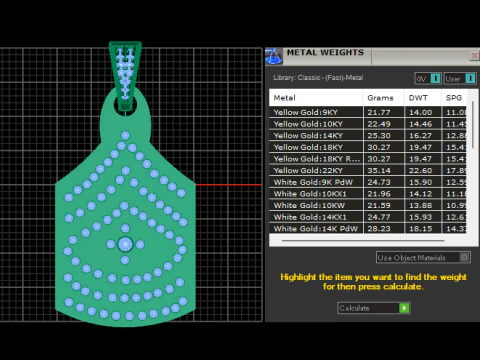Select the White Gold:14K PdW row

(x=368, y=228)
